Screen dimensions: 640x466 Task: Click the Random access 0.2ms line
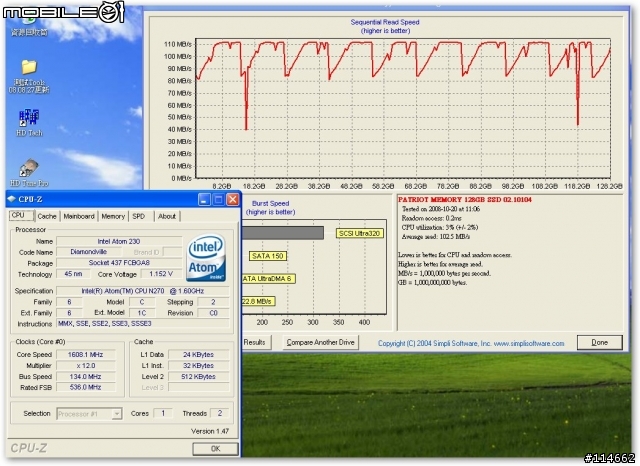point(431,218)
